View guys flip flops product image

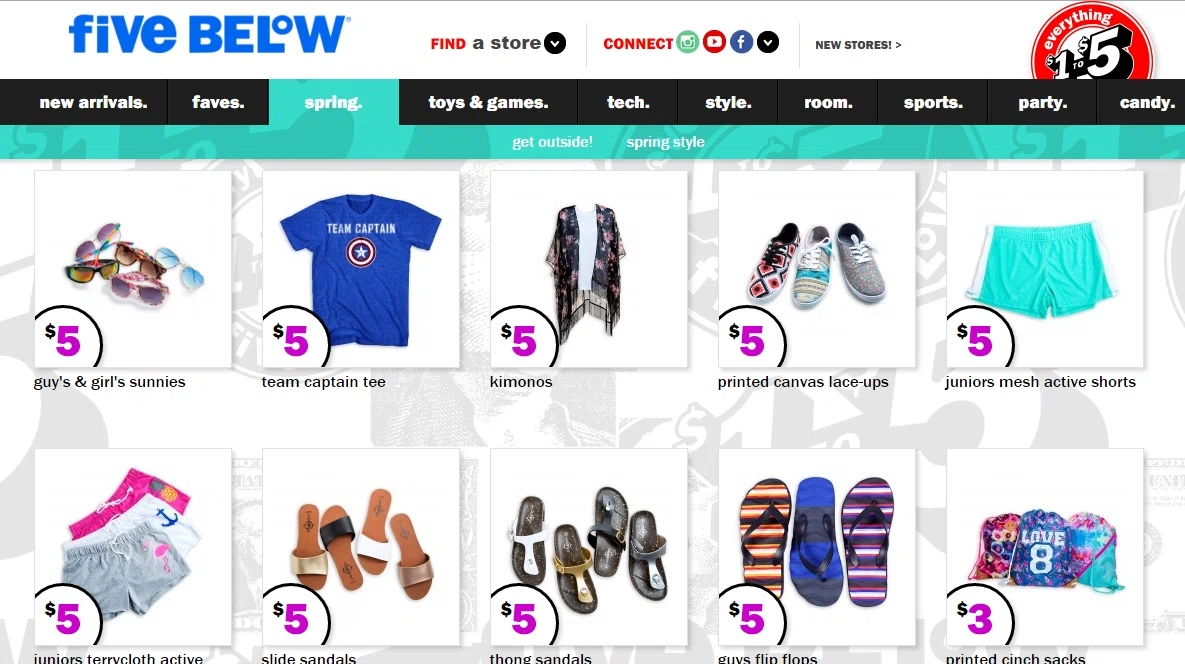[817, 547]
